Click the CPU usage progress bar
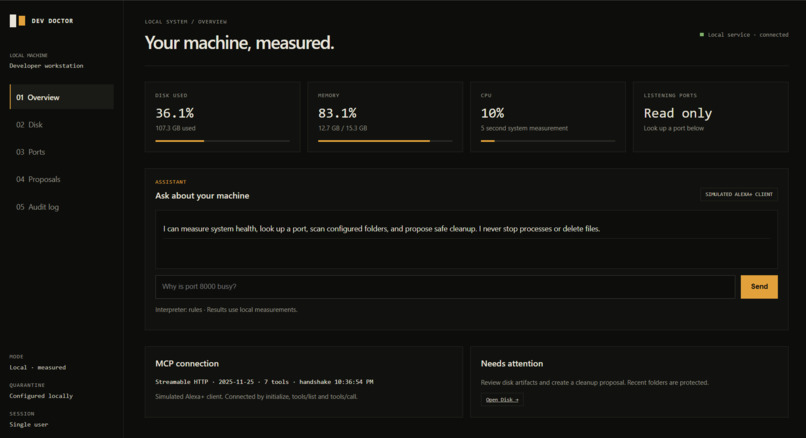806x438 pixels. [x=548, y=141]
